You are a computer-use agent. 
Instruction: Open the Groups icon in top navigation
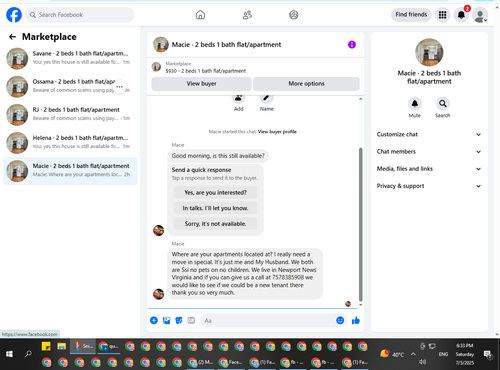click(x=294, y=15)
